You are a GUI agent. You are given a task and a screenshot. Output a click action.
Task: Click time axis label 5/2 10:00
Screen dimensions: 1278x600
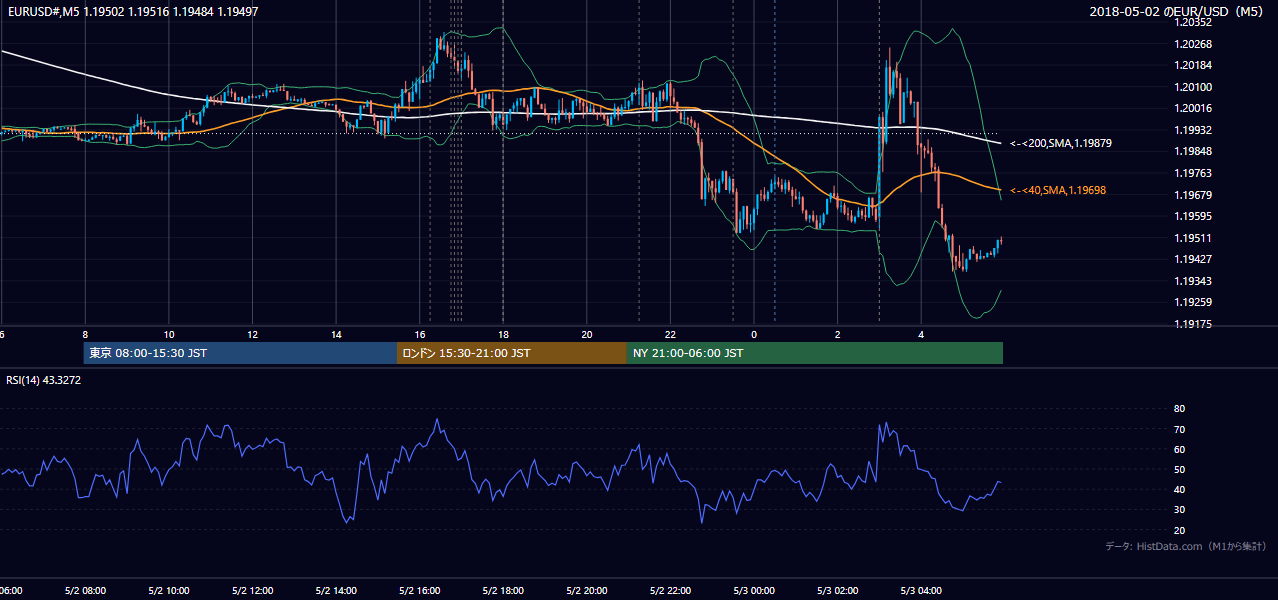click(x=169, y=591)
